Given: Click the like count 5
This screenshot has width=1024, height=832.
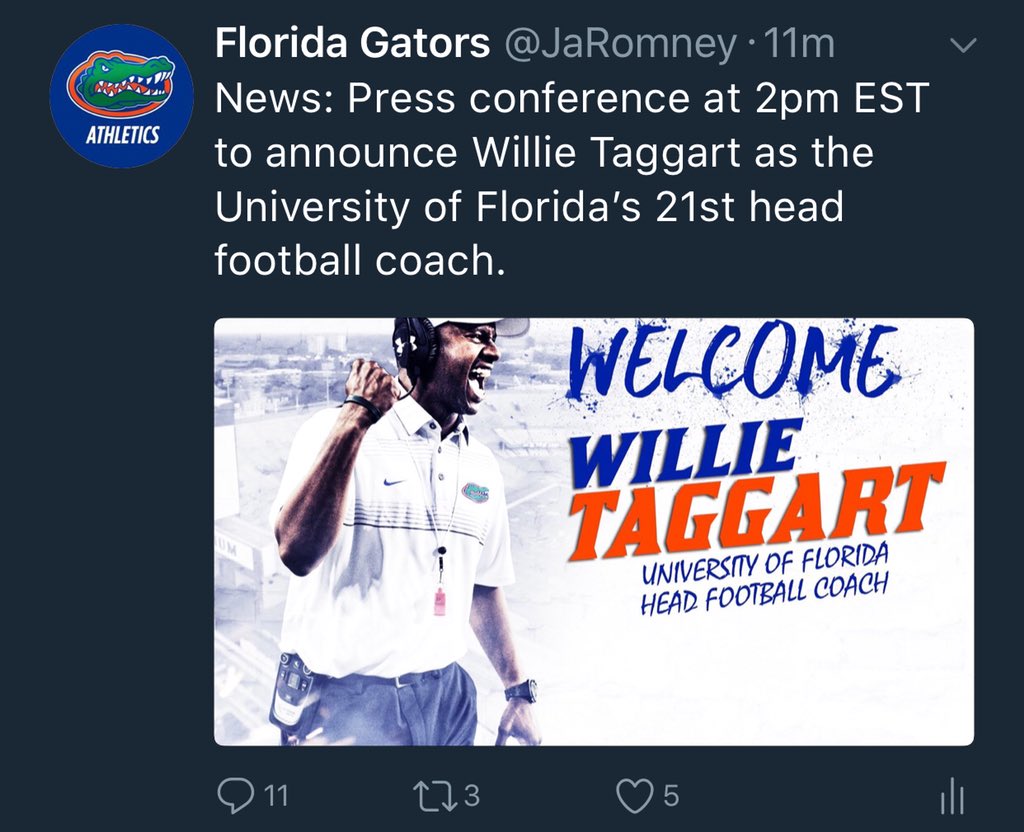Looking at the screenshot, I should [x=671, y=796].
